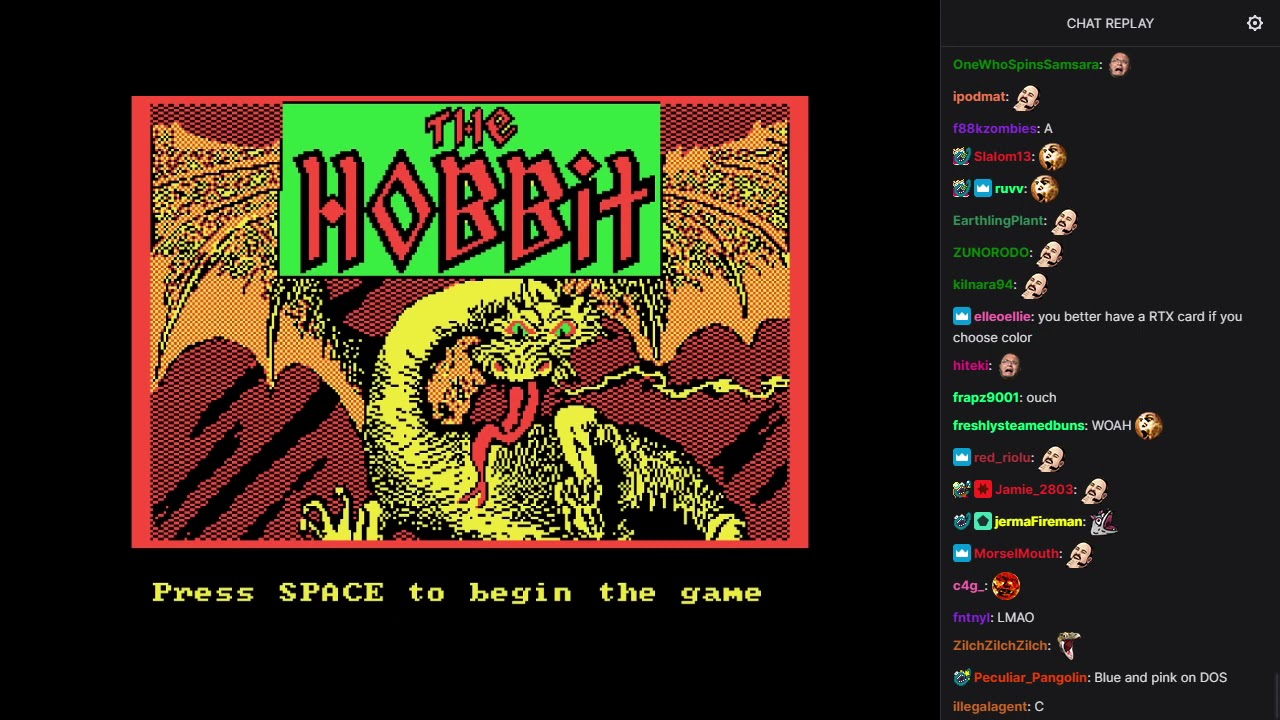Click the crown badge next to ruvv
Screen dimensions: 1280x720
(982, 188)
